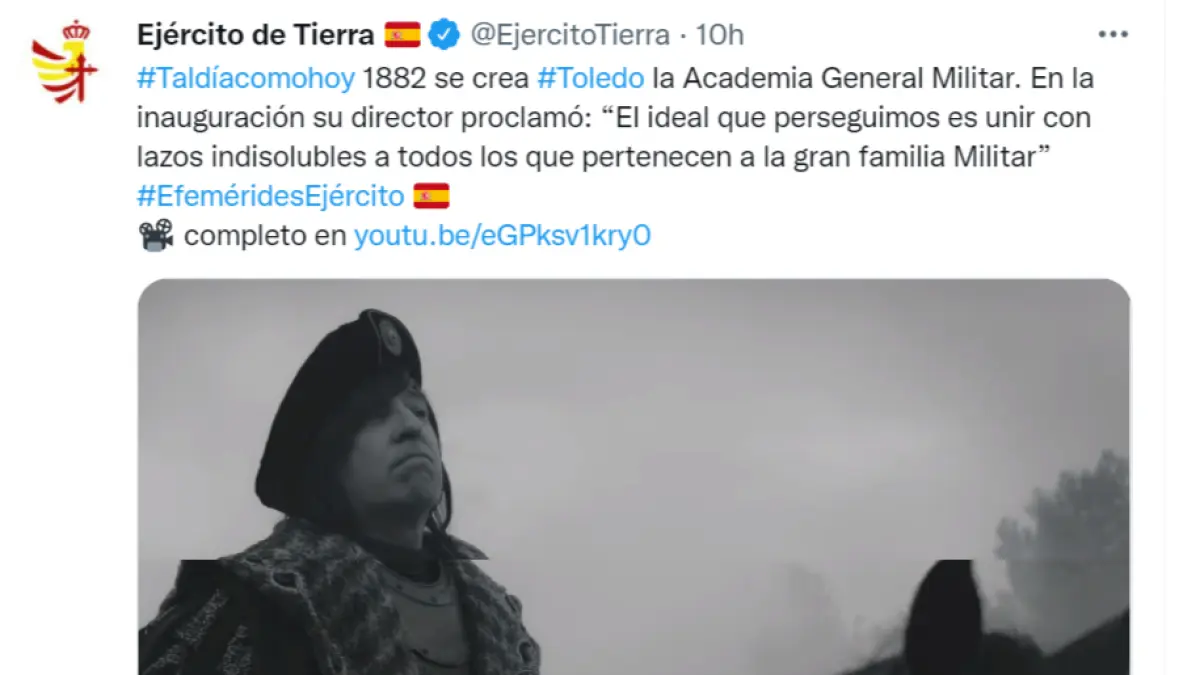Open the #Toledo hashtag
This screenshot has height=675, width=1200.
click(x=590, y=78)
